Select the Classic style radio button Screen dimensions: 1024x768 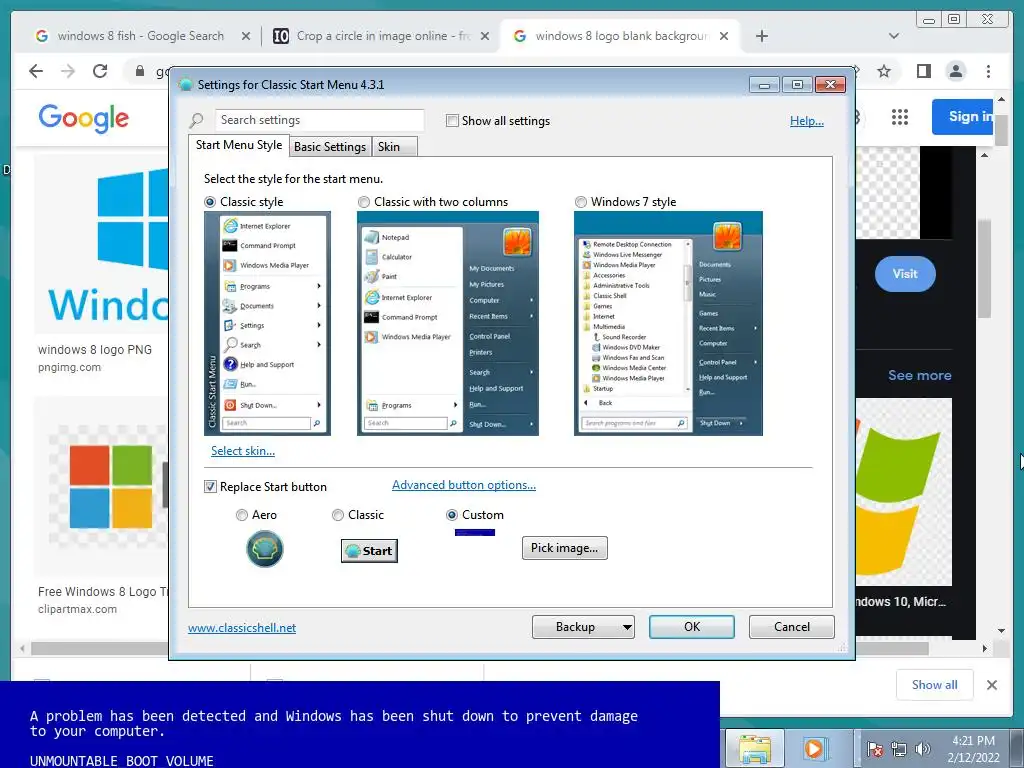pos(210,202)
